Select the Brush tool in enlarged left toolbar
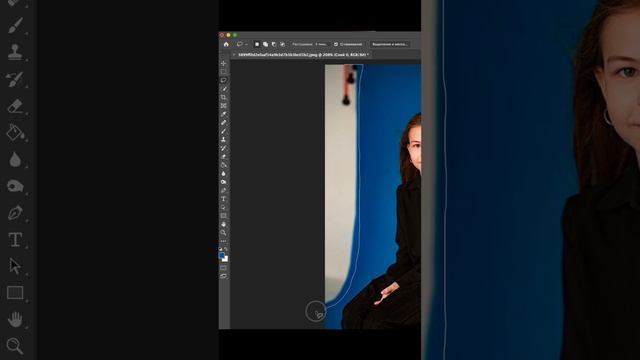 tap(15, 25)
